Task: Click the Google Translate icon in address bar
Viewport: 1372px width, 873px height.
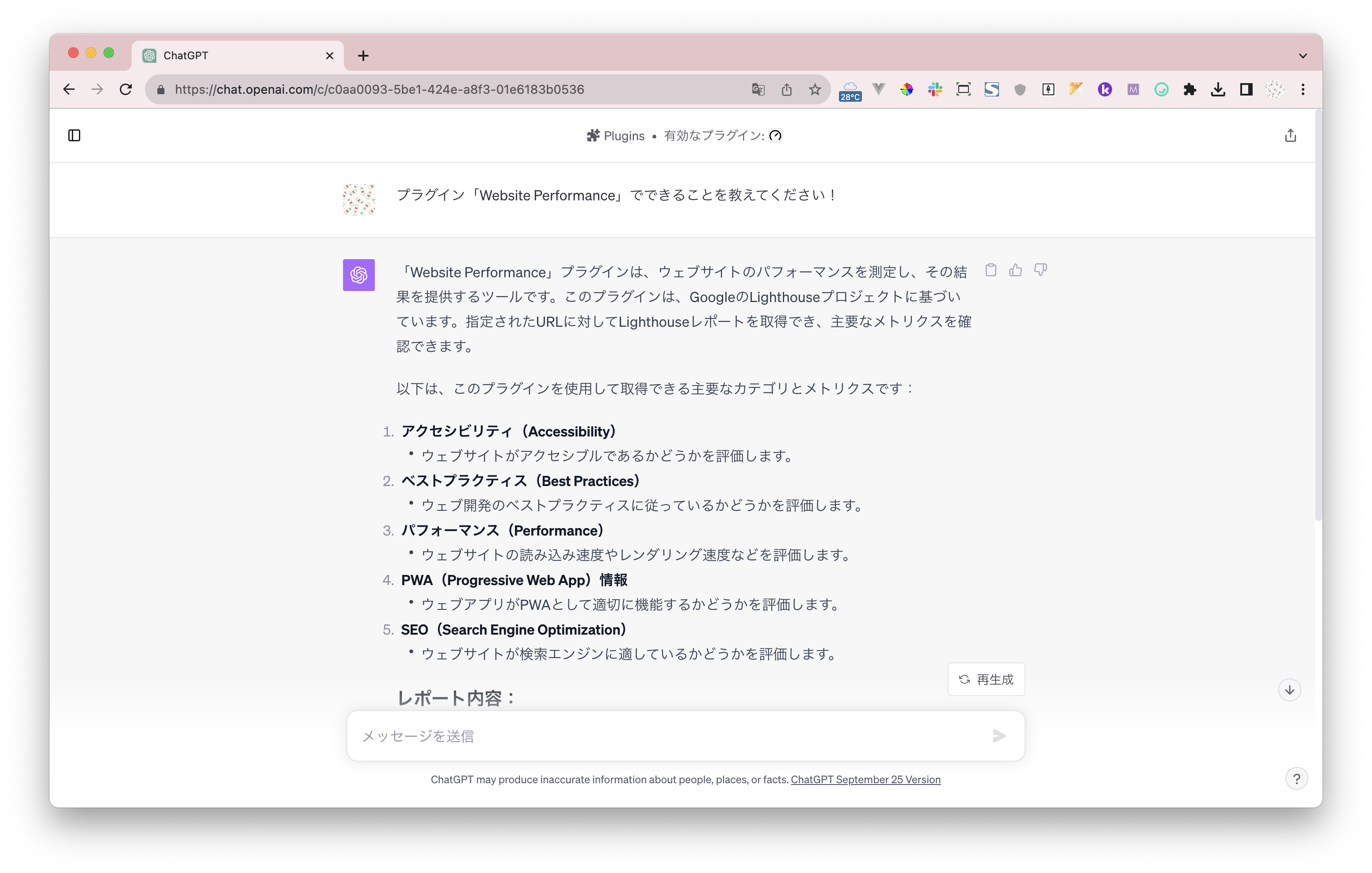Action: (758, 89)
